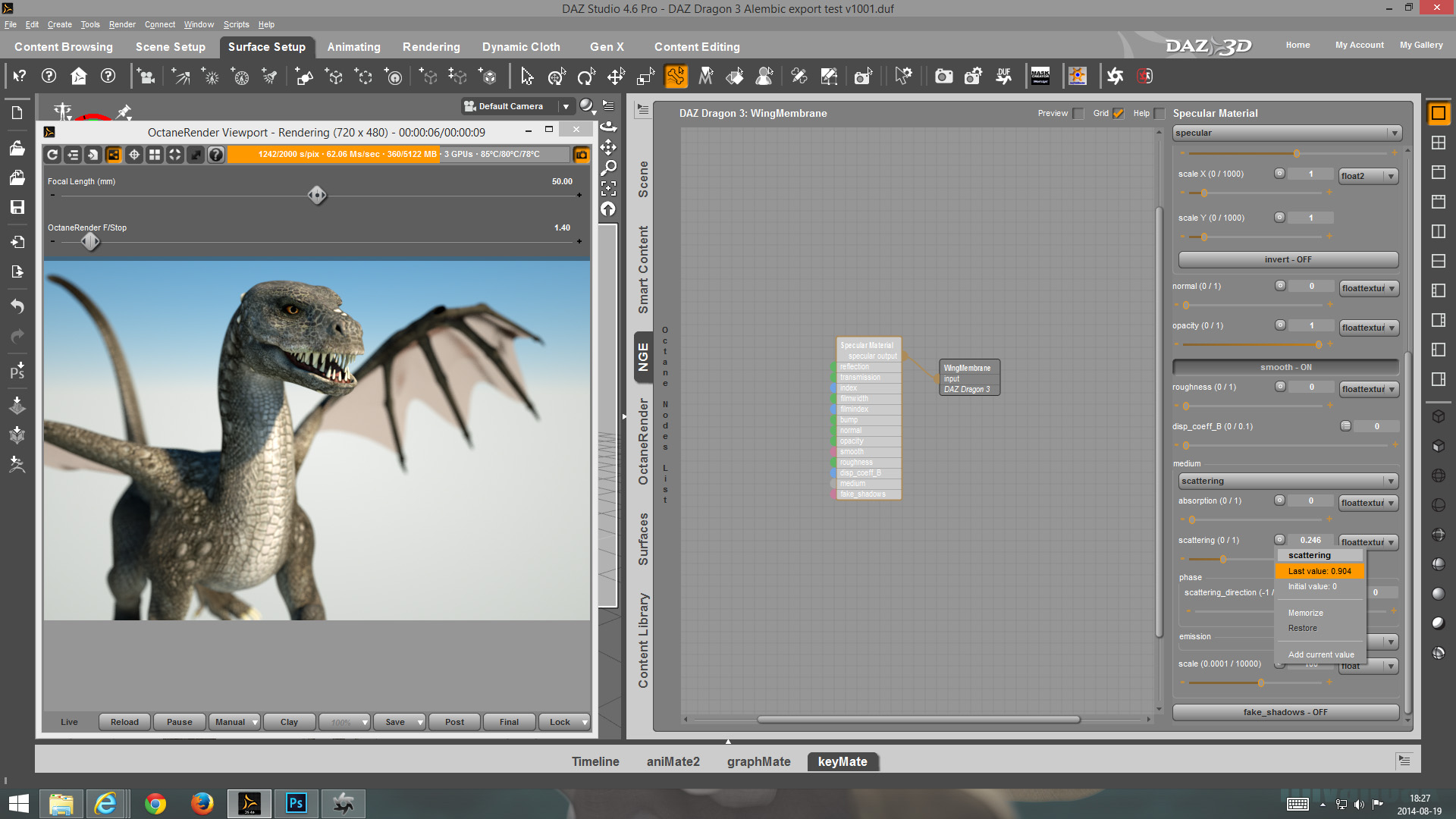1456x819 pixels.
Task: Open the Default Camera dropdown
Action: pyautogui.click(x=566, y=106)
